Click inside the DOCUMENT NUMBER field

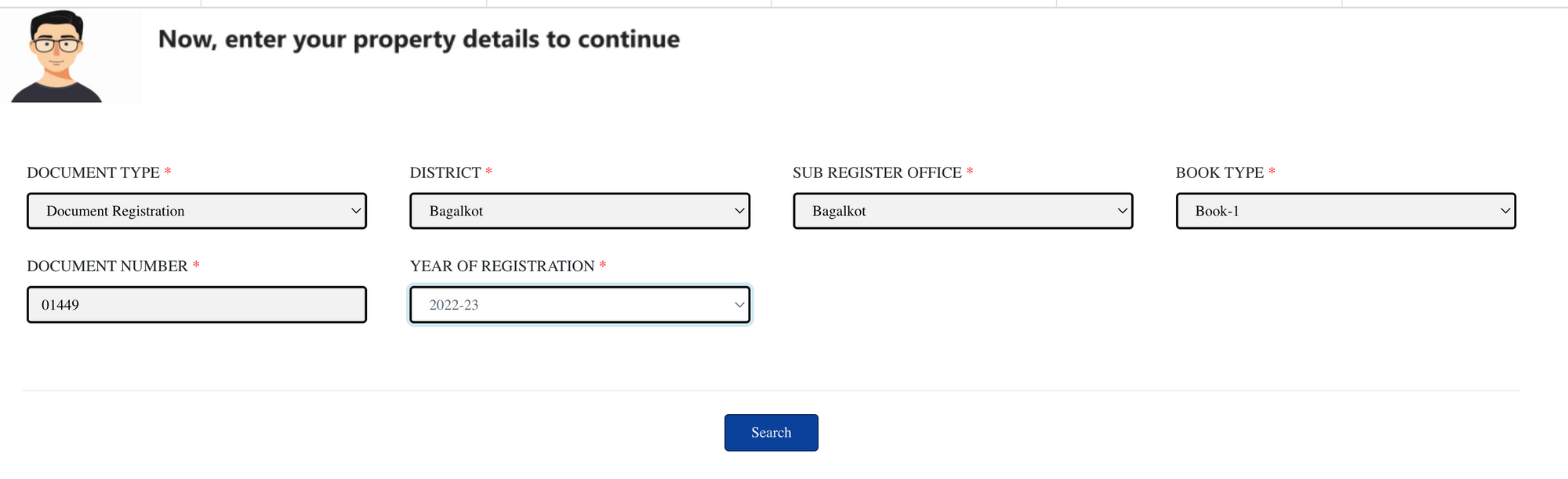point(196,304)
